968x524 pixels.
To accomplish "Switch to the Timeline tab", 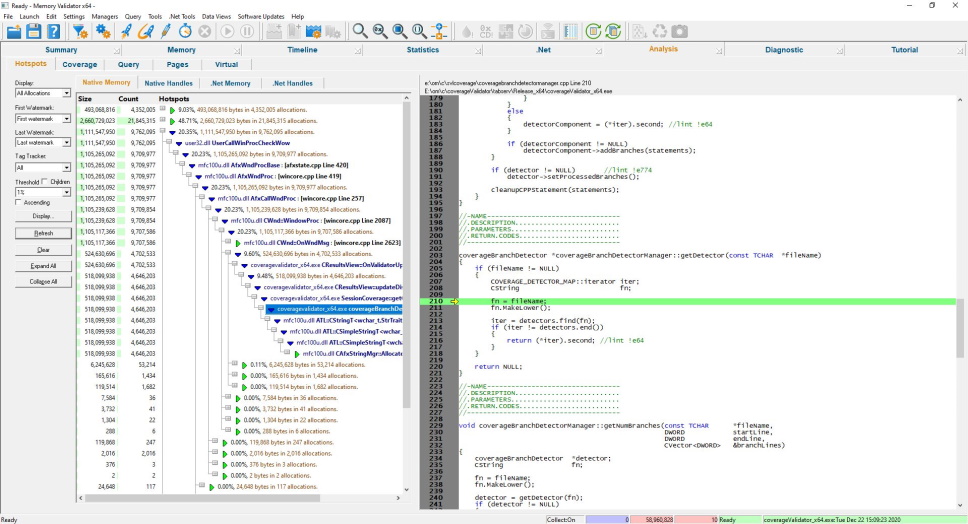I will (302, 49).
